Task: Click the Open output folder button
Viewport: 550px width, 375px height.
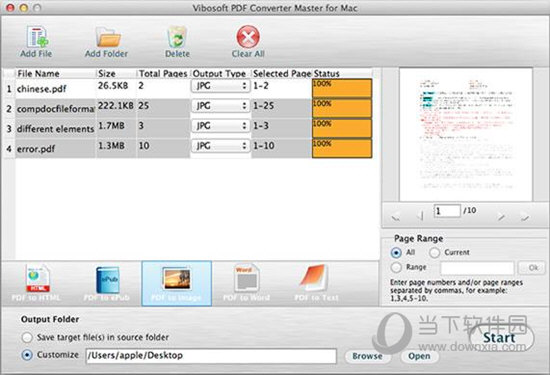Action: (x=419, y=356)
